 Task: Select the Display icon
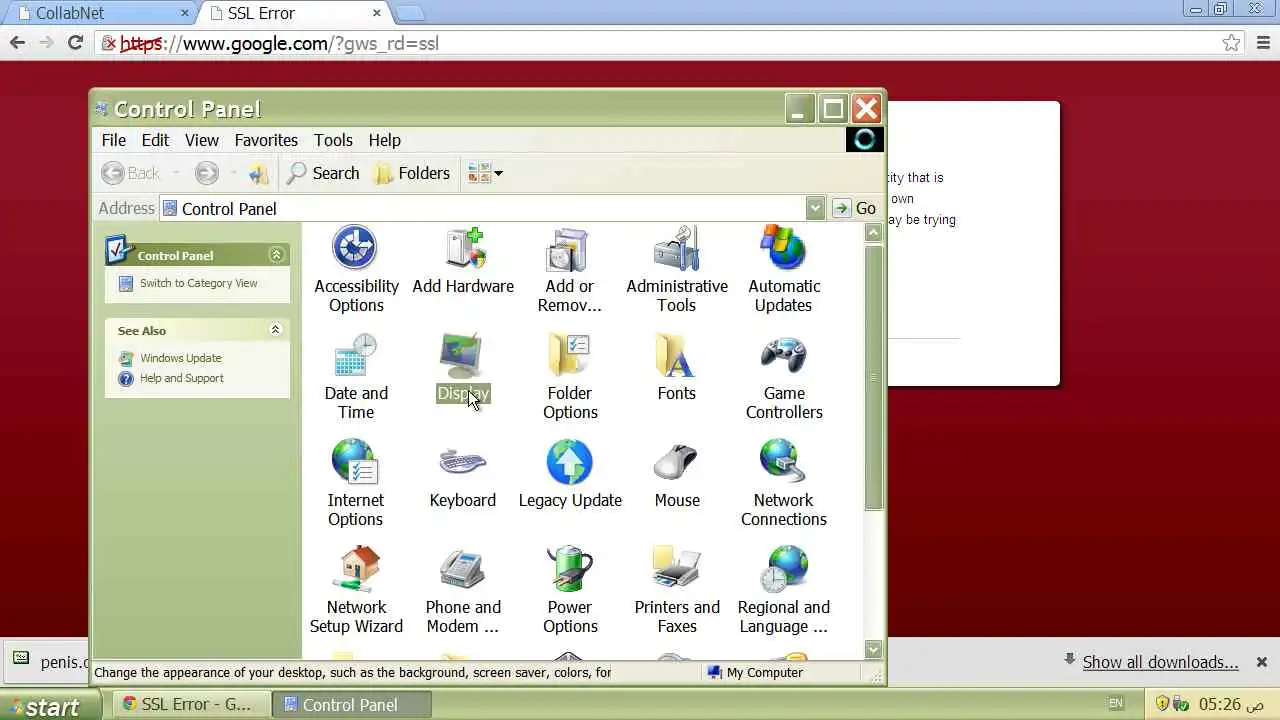(x=462, y=368)
